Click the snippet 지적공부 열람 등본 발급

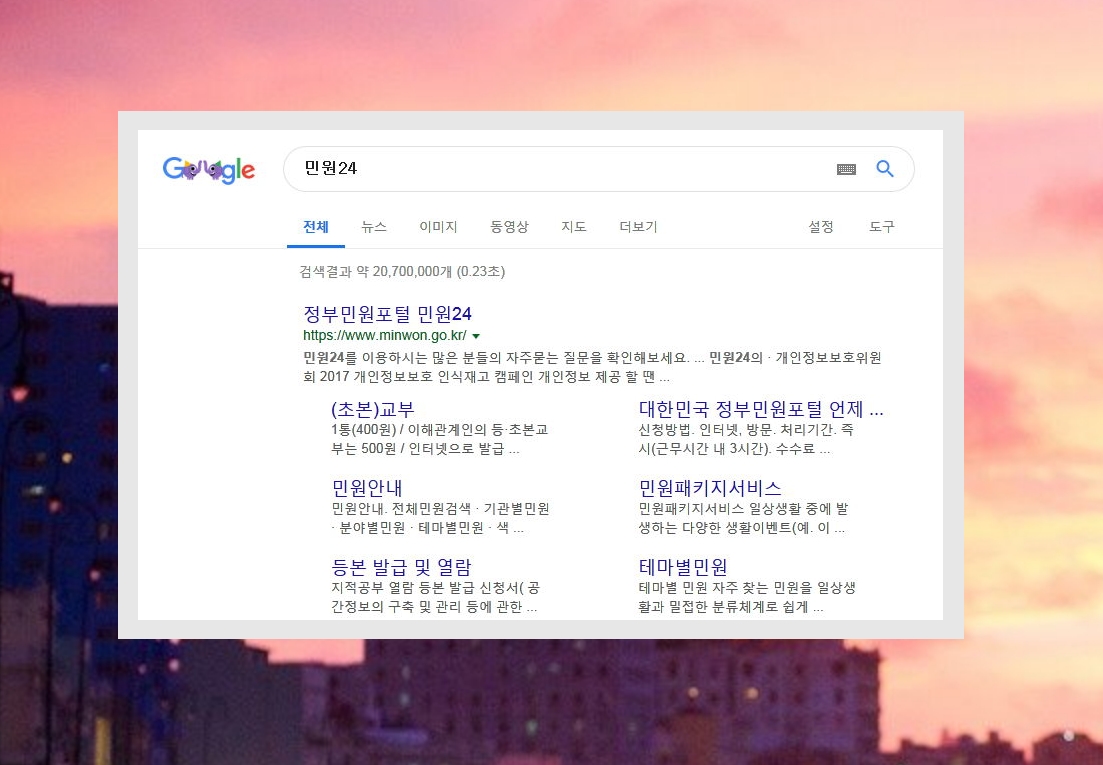click(x=435, y=597)
